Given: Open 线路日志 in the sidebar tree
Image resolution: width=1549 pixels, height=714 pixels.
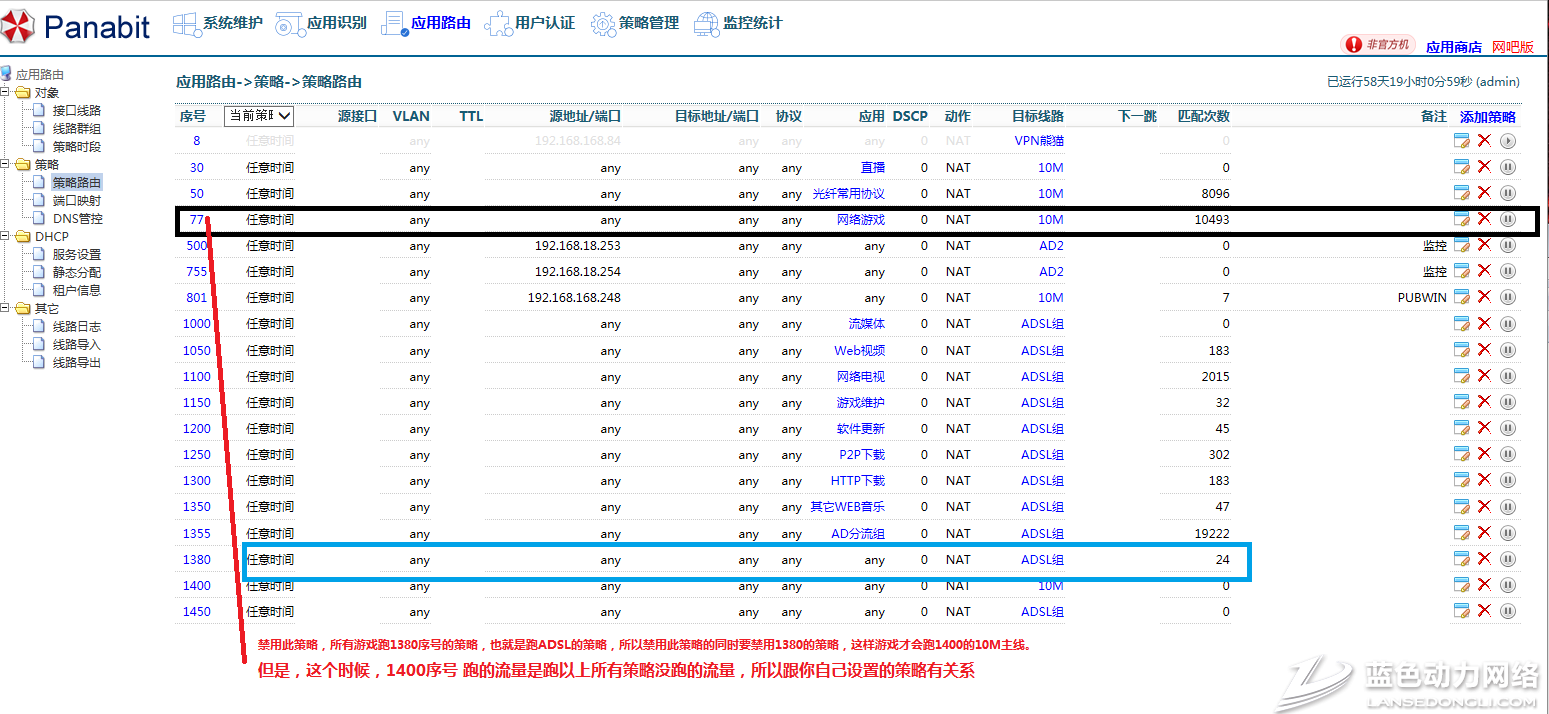Looking at the screenshot, I should (76, 326).
